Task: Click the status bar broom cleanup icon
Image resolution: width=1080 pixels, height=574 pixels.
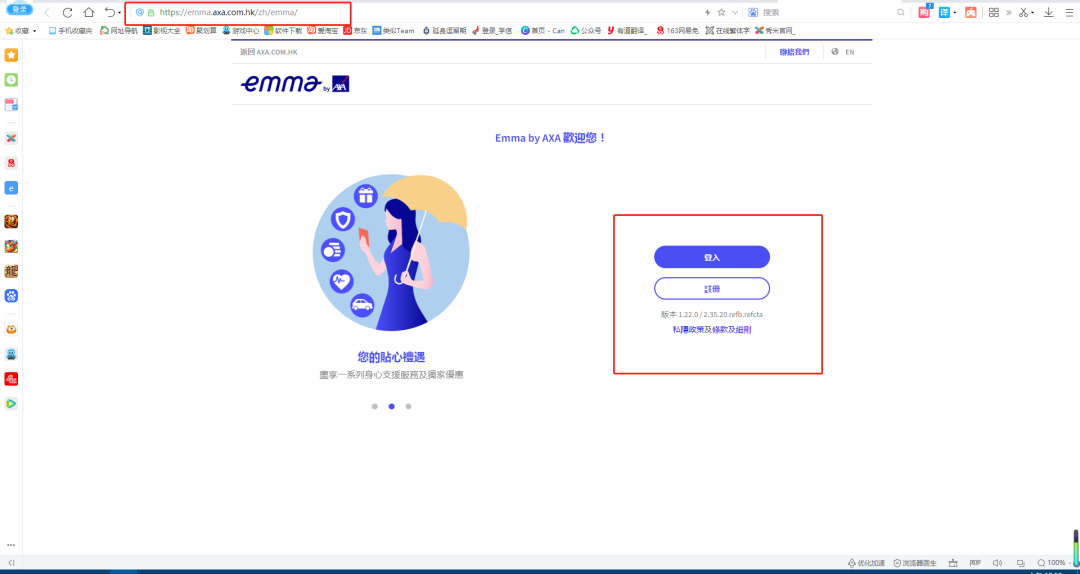Action: [x=953, y=563]
